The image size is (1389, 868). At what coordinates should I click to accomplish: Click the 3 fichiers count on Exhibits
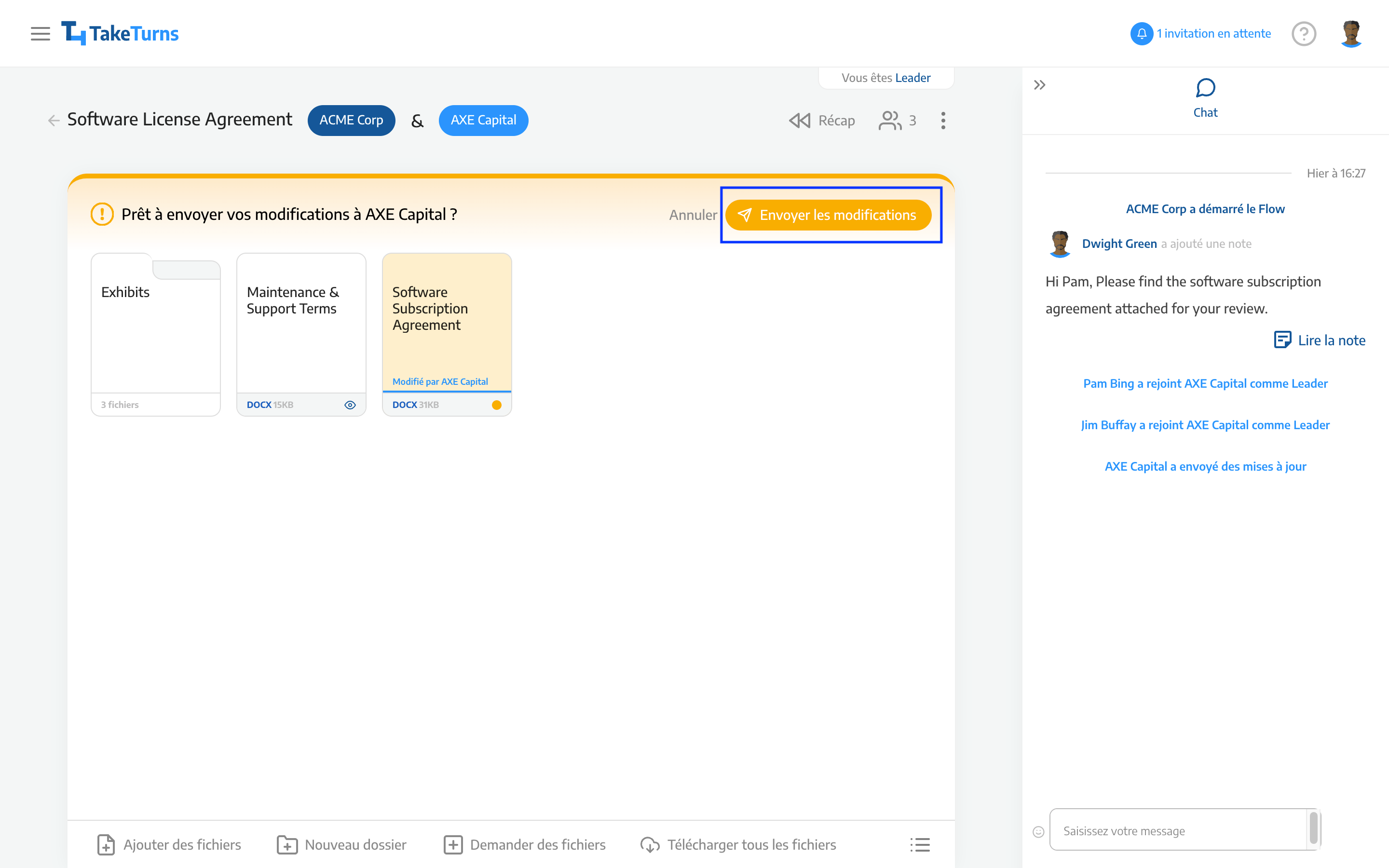(x=120, y=405)
